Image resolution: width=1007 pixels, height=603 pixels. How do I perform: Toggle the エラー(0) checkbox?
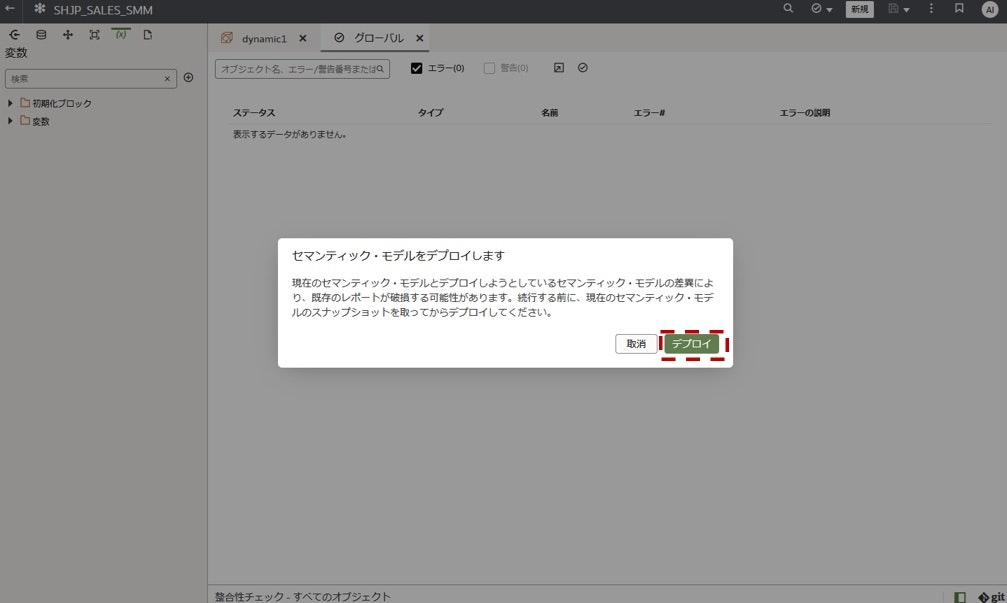point(416,68)
